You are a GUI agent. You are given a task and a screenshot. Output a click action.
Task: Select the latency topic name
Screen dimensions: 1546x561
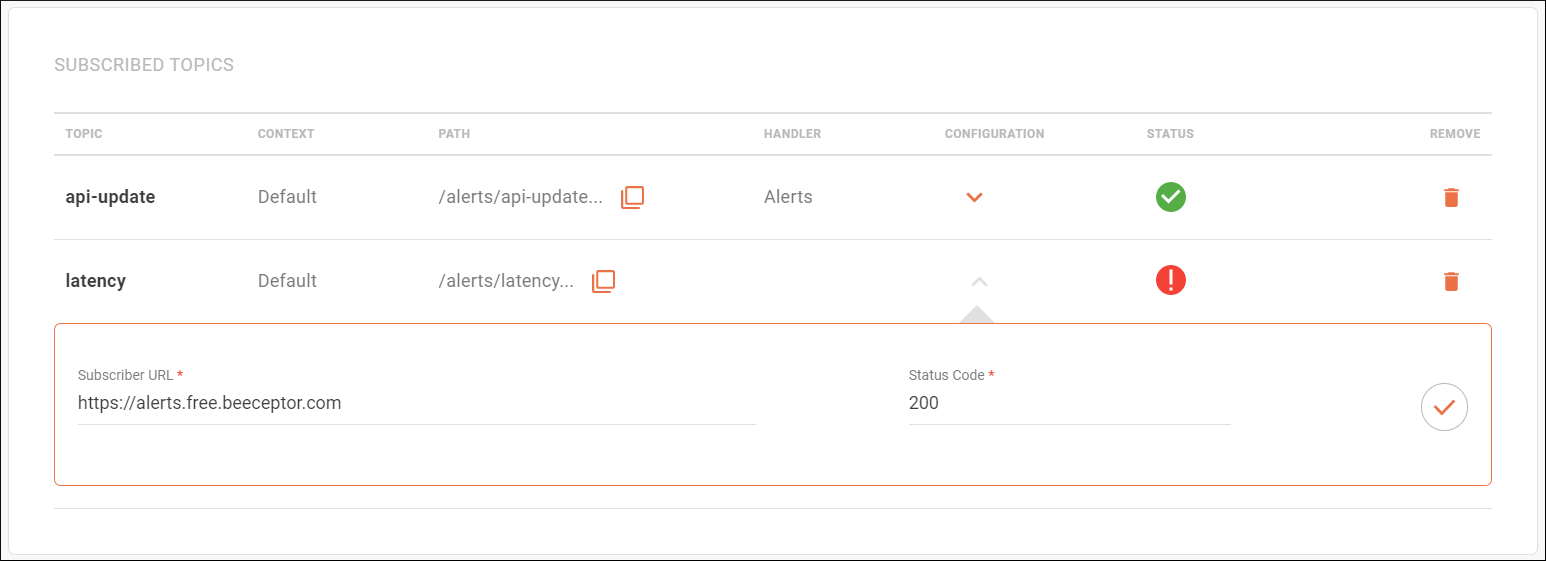[x=95, y=281]
